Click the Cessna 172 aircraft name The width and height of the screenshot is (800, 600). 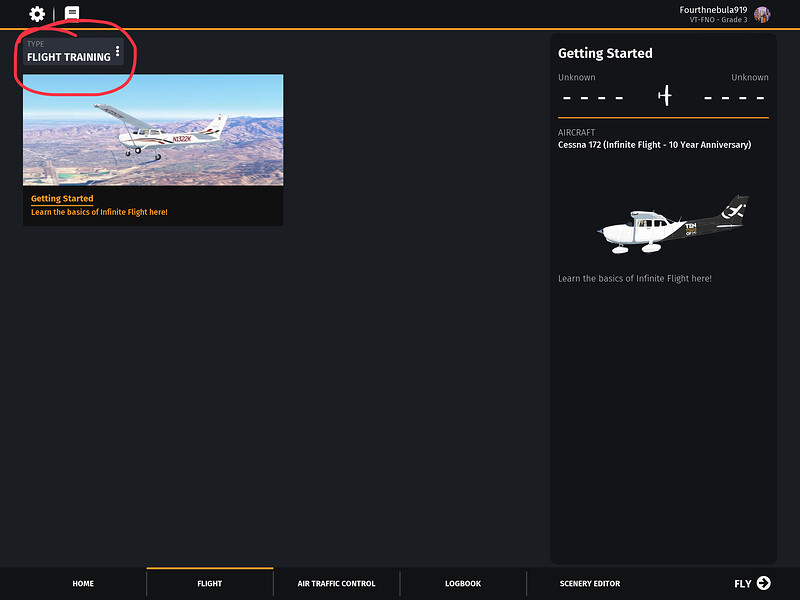(x=655, y=144)
